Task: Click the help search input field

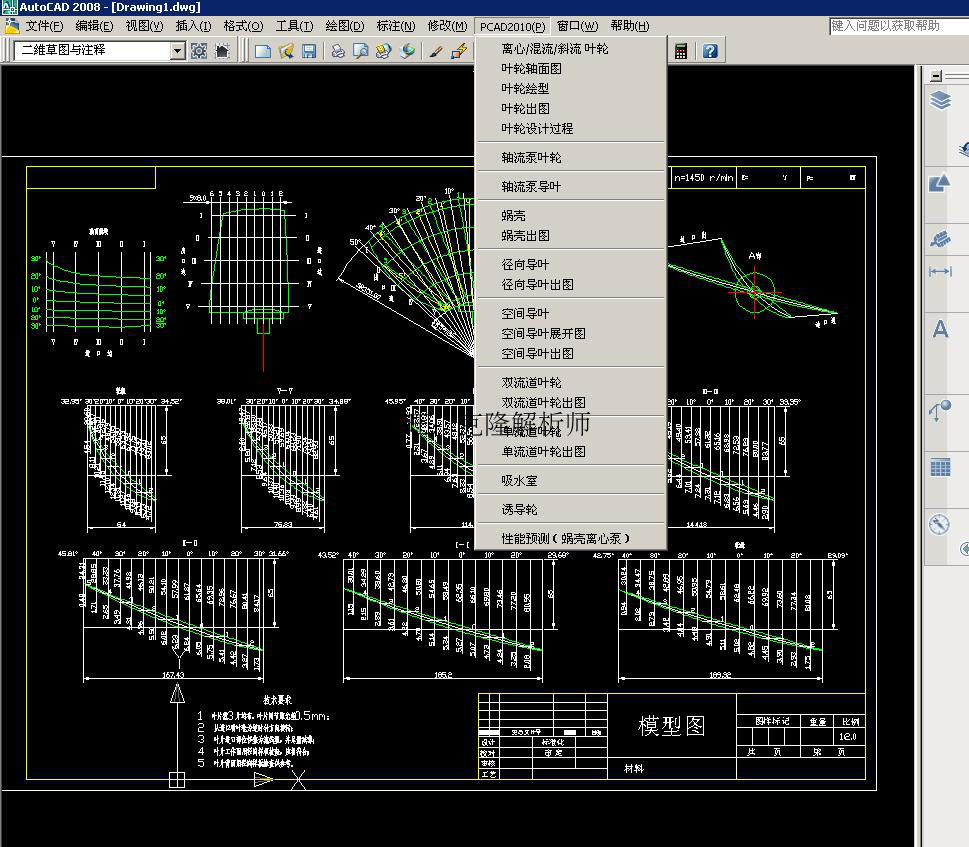Action: click(x=893, y=27)
